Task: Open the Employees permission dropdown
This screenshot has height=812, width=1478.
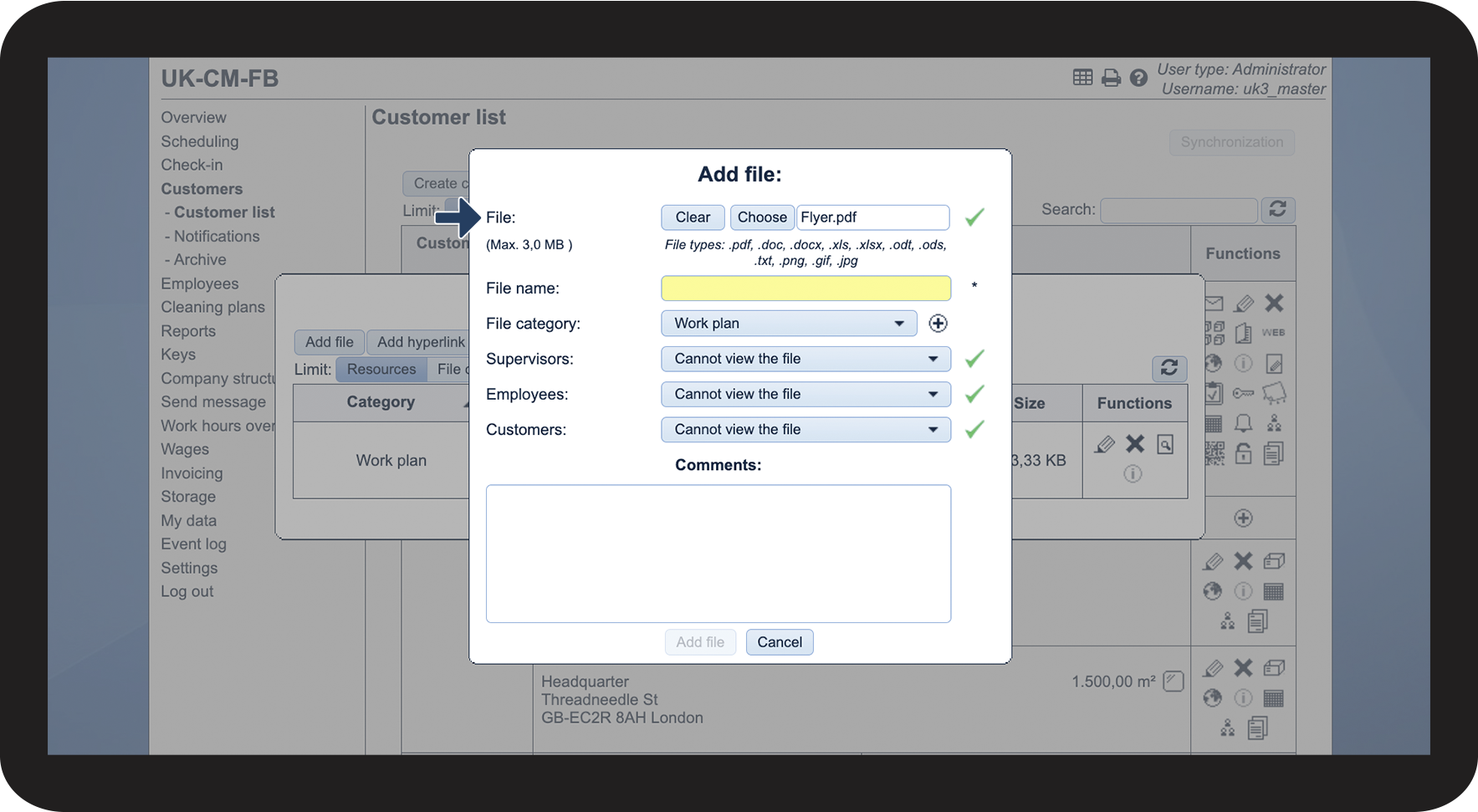Action: [x=805, y=394]
